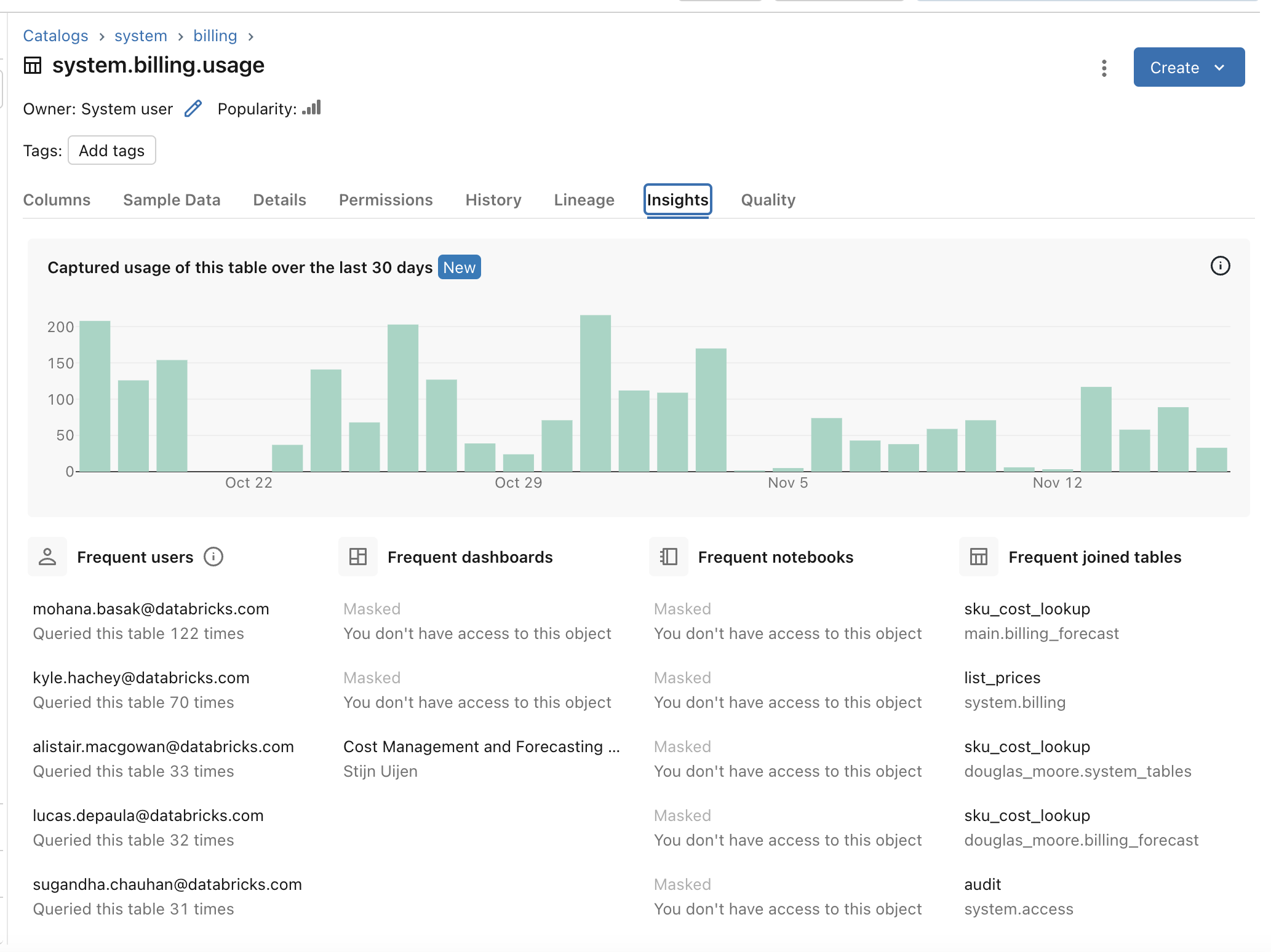Click the pencil edit icon next to Owner
1271x952 pixels.
(x=193, y=108)
